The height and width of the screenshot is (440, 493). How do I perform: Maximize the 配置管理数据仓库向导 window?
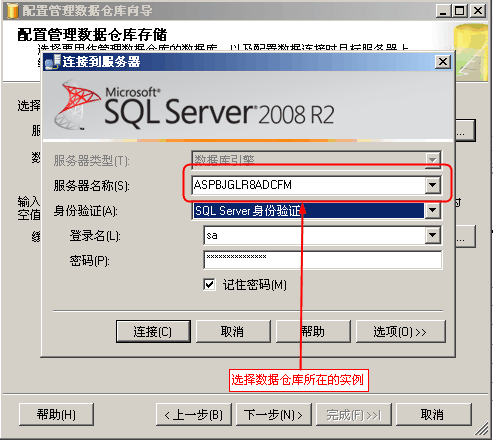point(459,11)
